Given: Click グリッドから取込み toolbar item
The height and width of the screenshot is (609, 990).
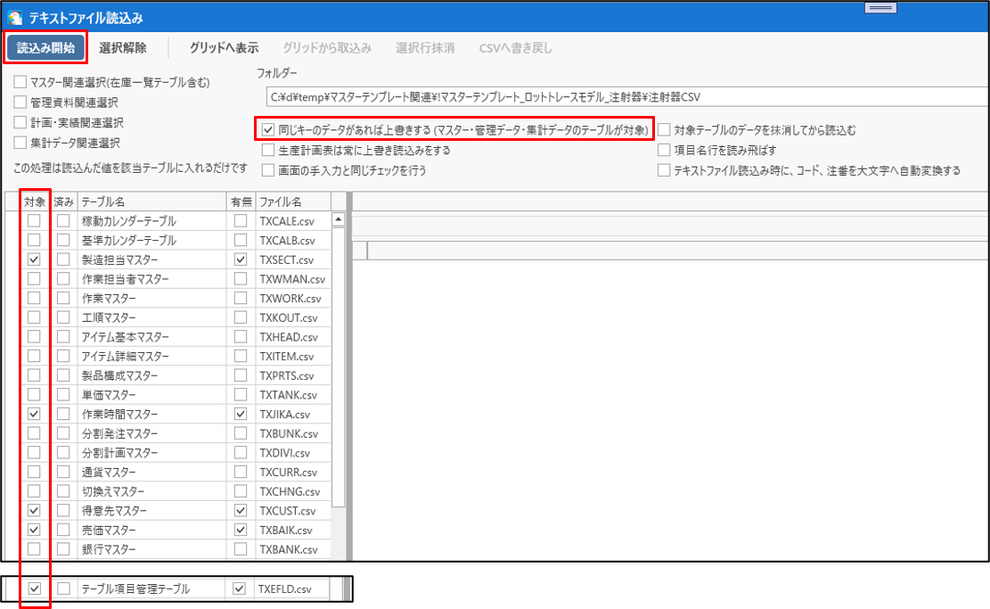Looking at the screenshot, I should pos(326,48).
